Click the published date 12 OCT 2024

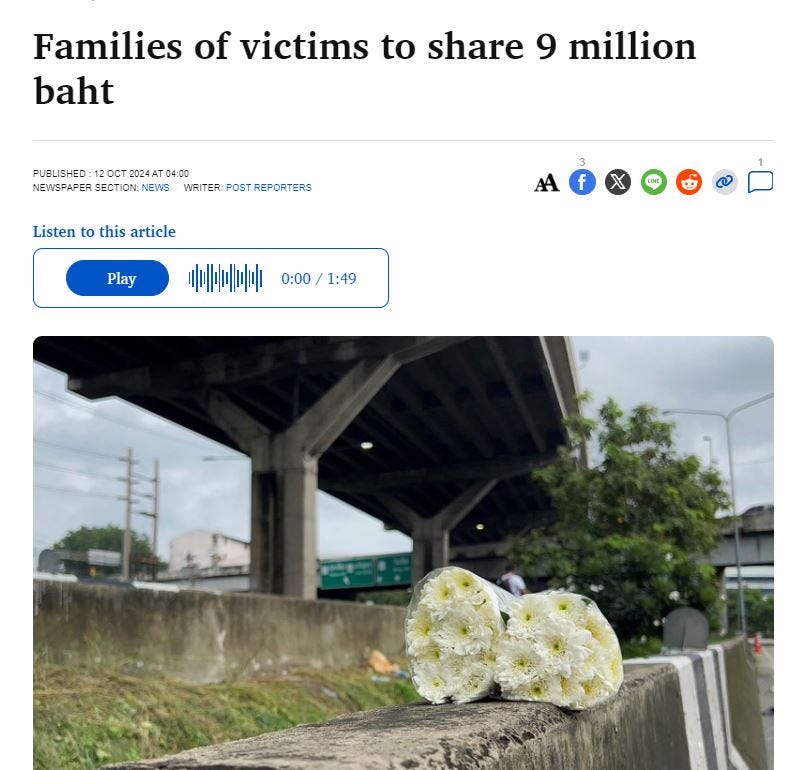(121, 174)
